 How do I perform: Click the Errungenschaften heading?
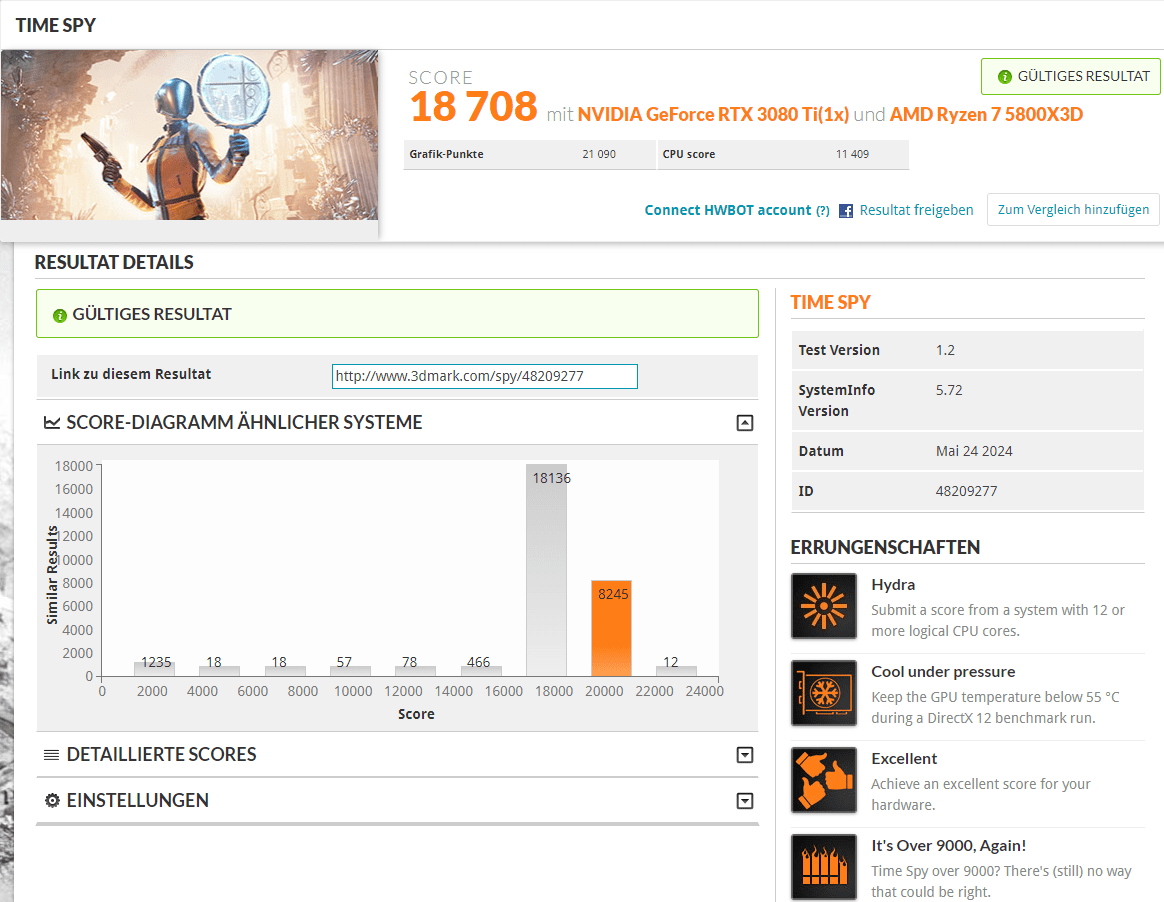coord(885,548)
